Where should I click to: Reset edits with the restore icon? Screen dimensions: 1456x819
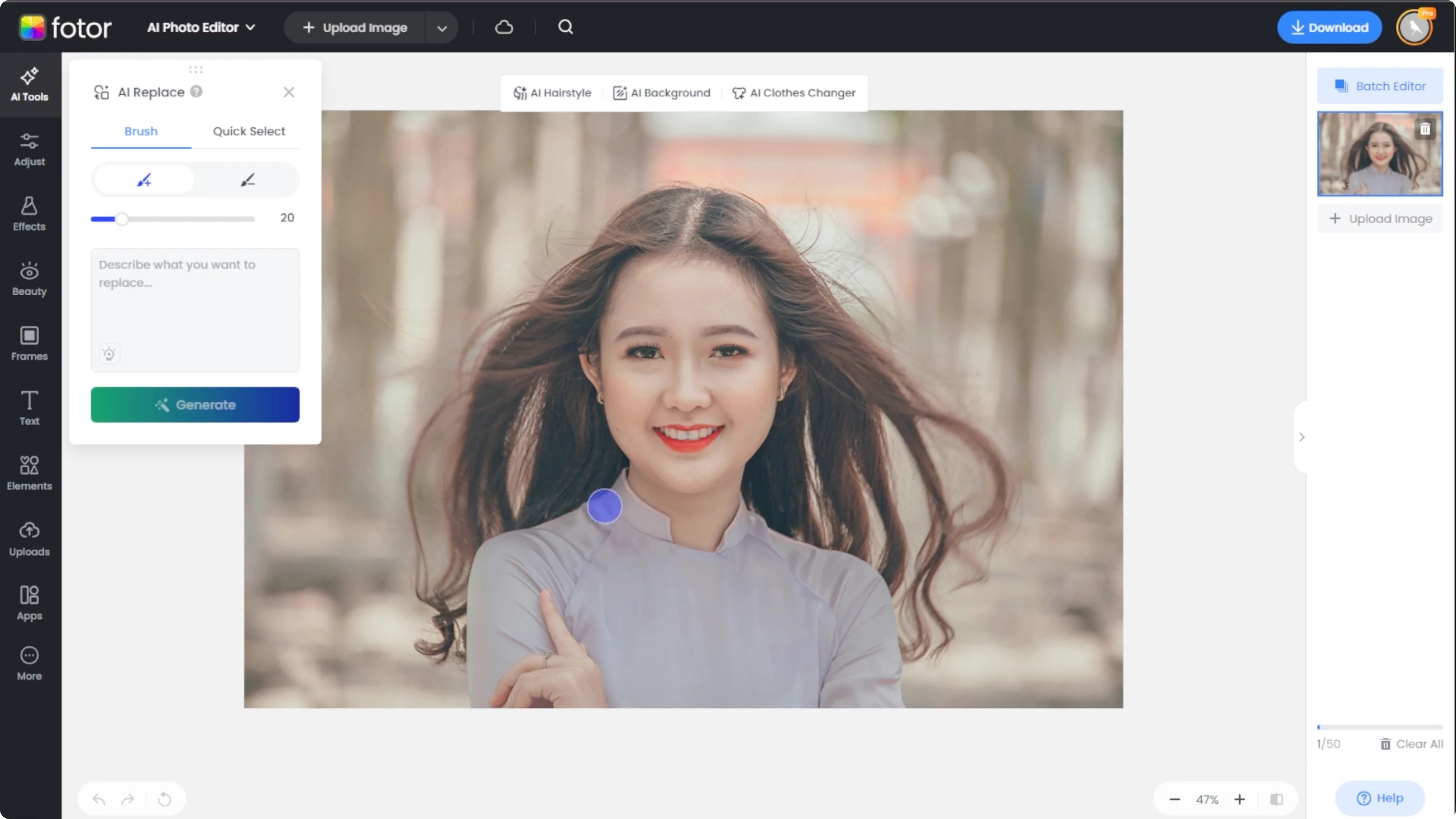pos(165,799)
